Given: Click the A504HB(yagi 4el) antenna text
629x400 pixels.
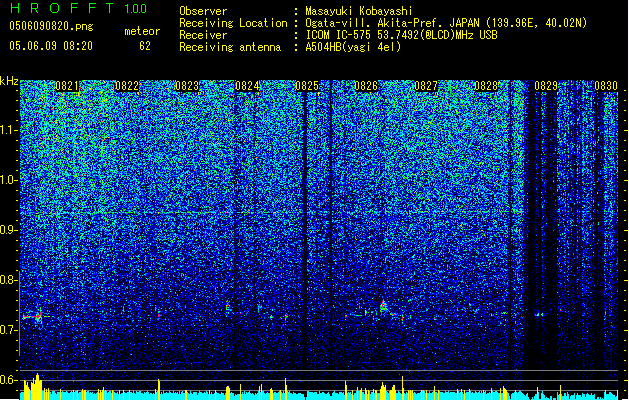Looking at the screenshot, I should pos(353,47).
